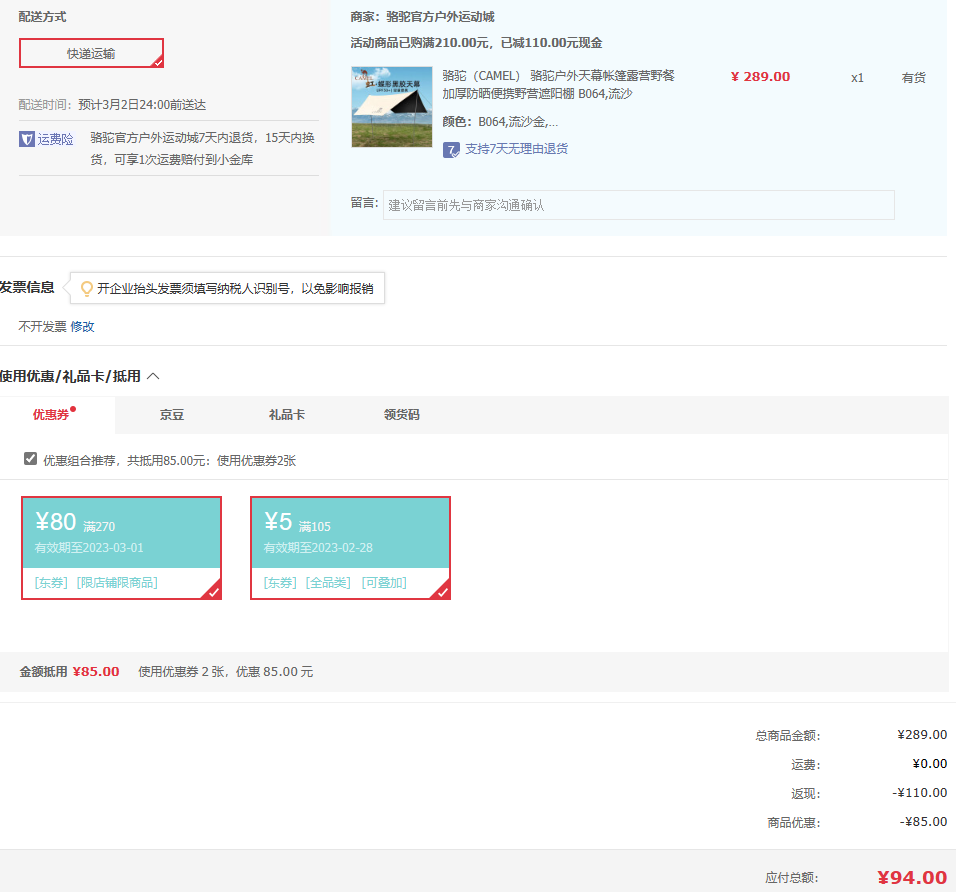
Task: Click the 返现 -¥110.00 value
Action: [x=919, y=793]
